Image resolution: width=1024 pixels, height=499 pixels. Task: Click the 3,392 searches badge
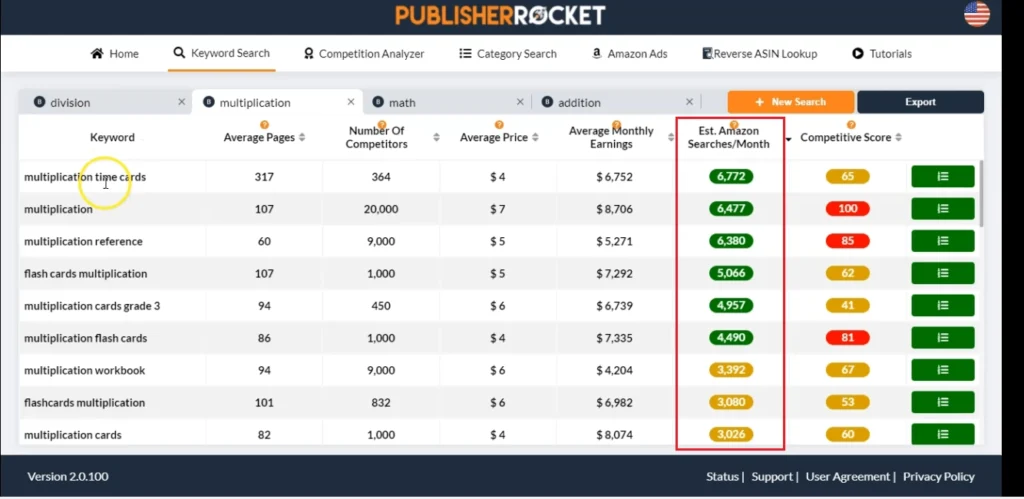pos(731,370)
